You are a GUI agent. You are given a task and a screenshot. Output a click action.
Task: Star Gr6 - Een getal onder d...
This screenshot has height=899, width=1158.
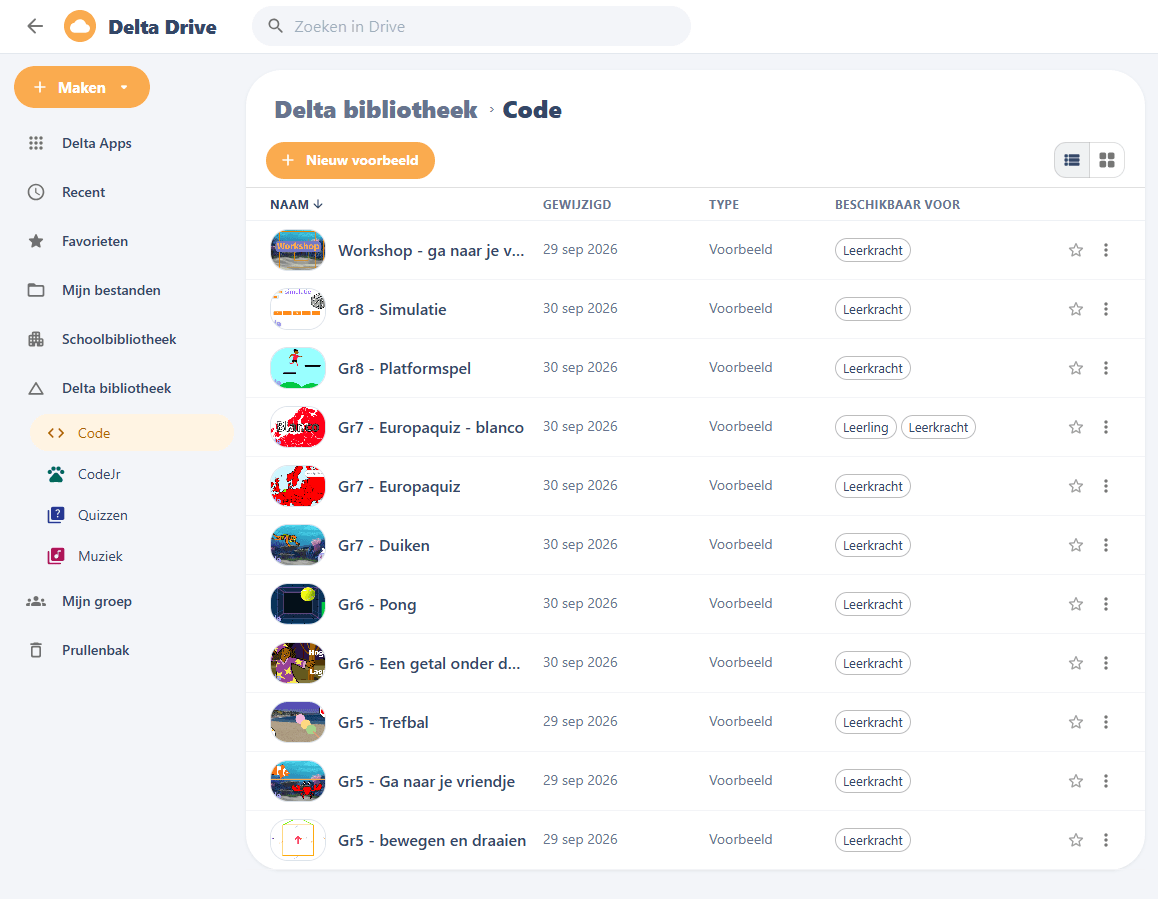pos(1075,663)
